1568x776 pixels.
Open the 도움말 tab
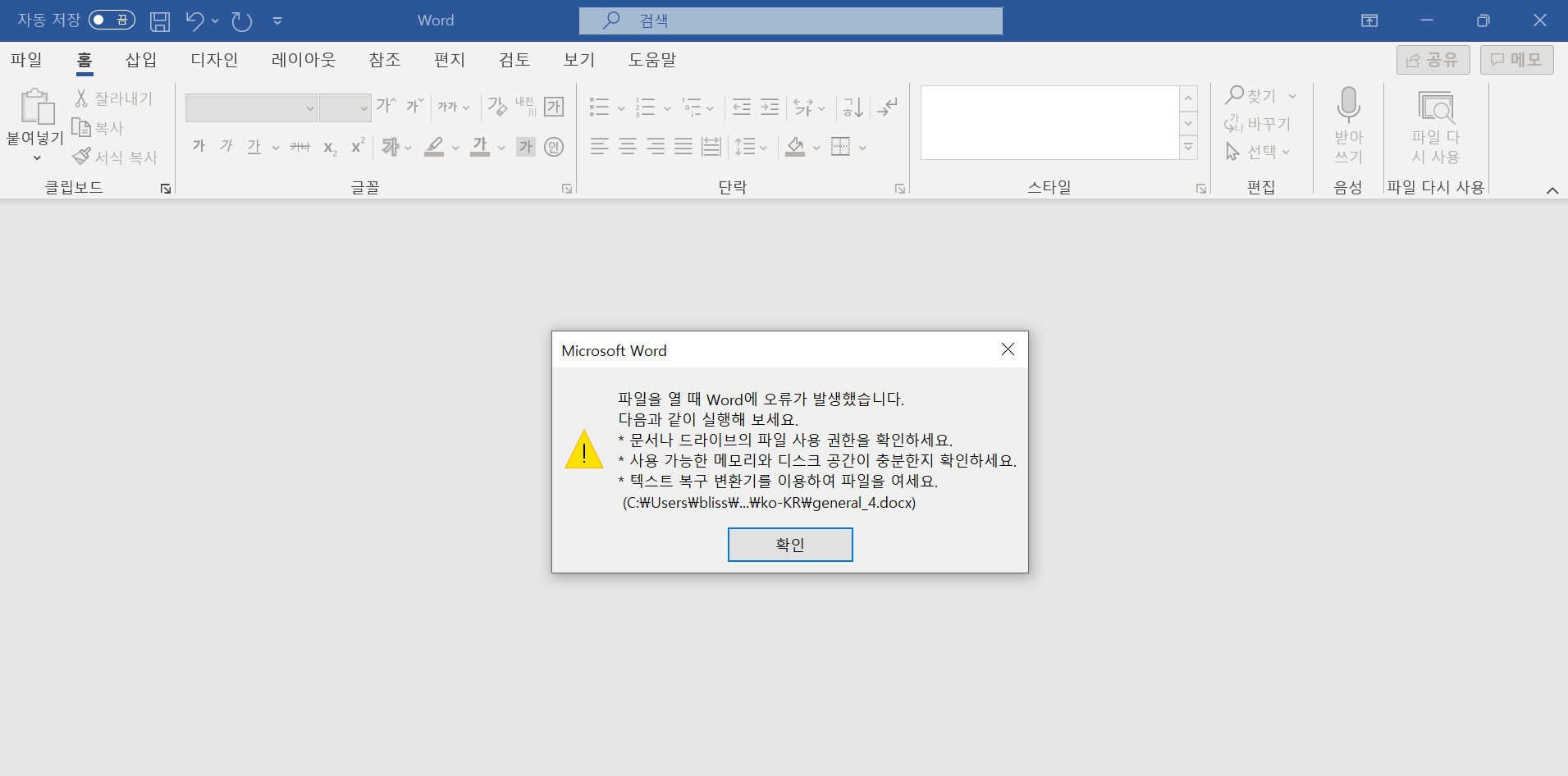[x=652, y=60]
